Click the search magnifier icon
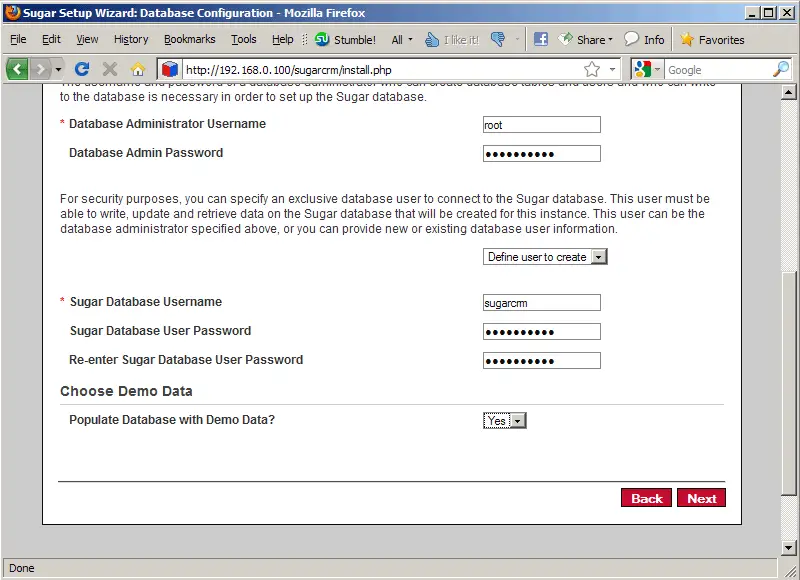 [781, 69]
